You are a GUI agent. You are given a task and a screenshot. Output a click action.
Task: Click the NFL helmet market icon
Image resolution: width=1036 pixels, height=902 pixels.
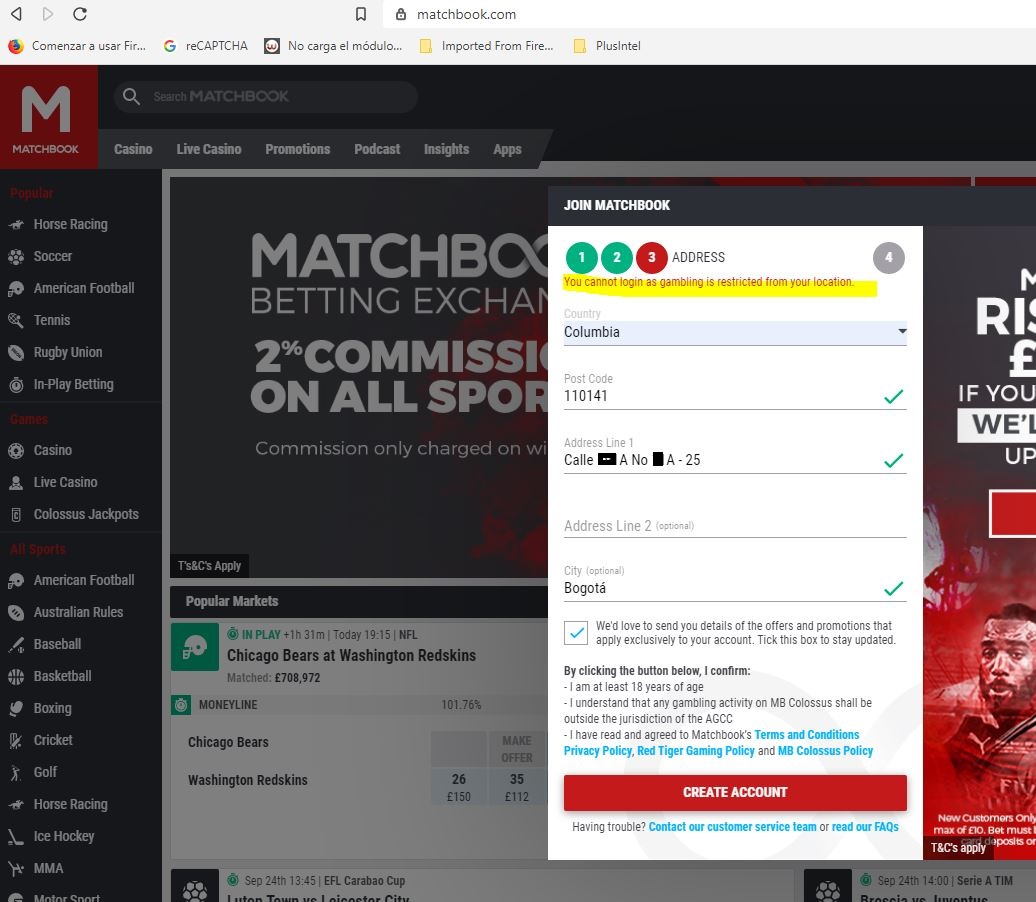point(195,647)
